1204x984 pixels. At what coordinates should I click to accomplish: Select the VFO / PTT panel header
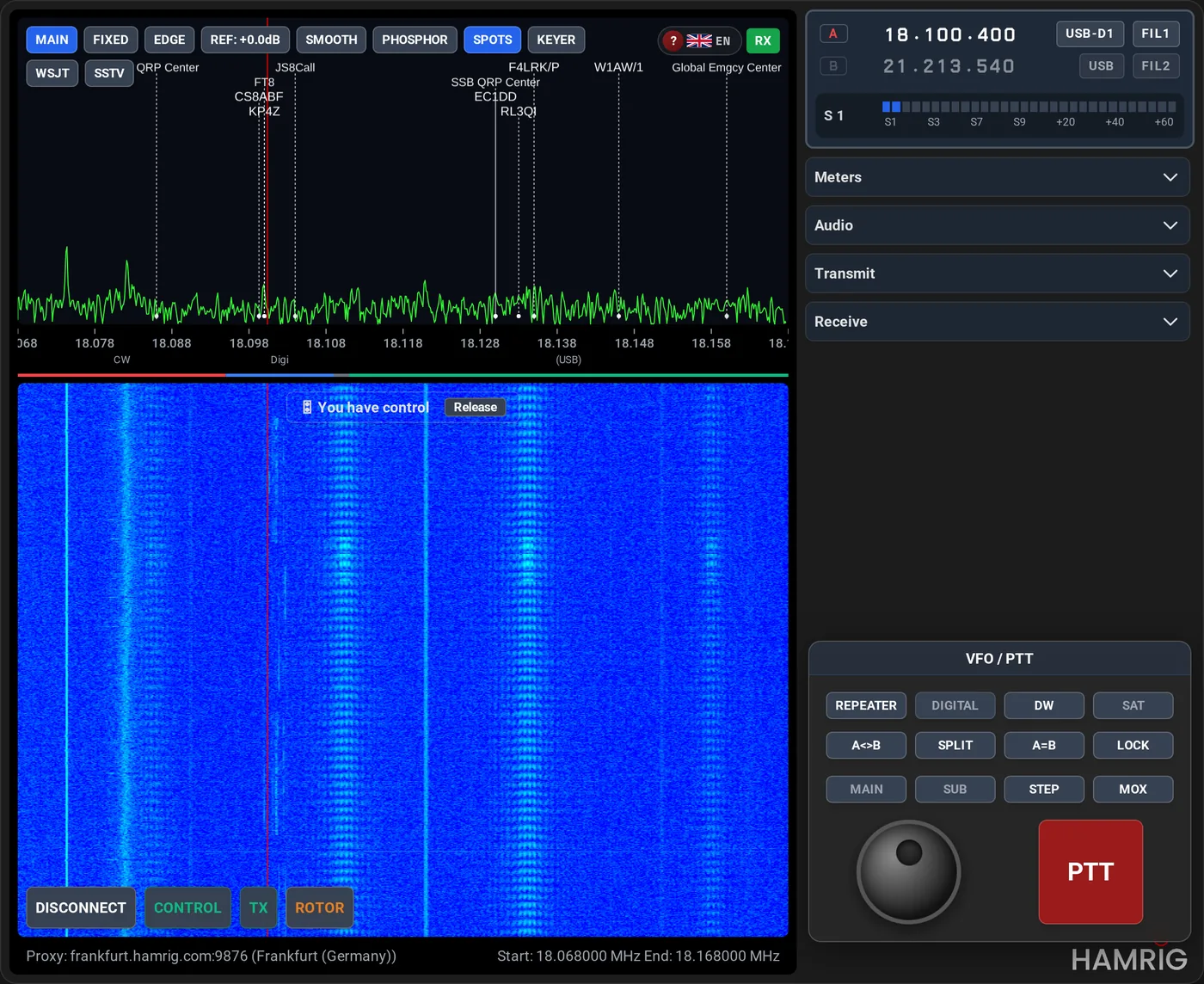pyautogui.click(x=999, y=658)
